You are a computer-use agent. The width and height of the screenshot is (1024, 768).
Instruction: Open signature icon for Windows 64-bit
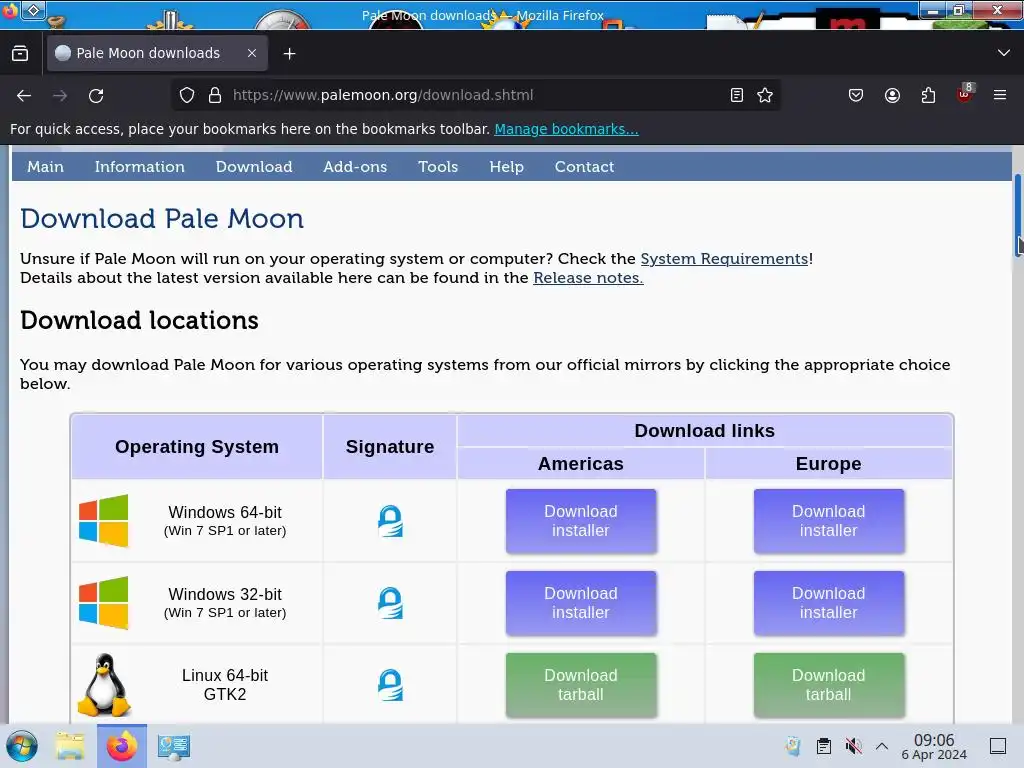click(390, 521)
